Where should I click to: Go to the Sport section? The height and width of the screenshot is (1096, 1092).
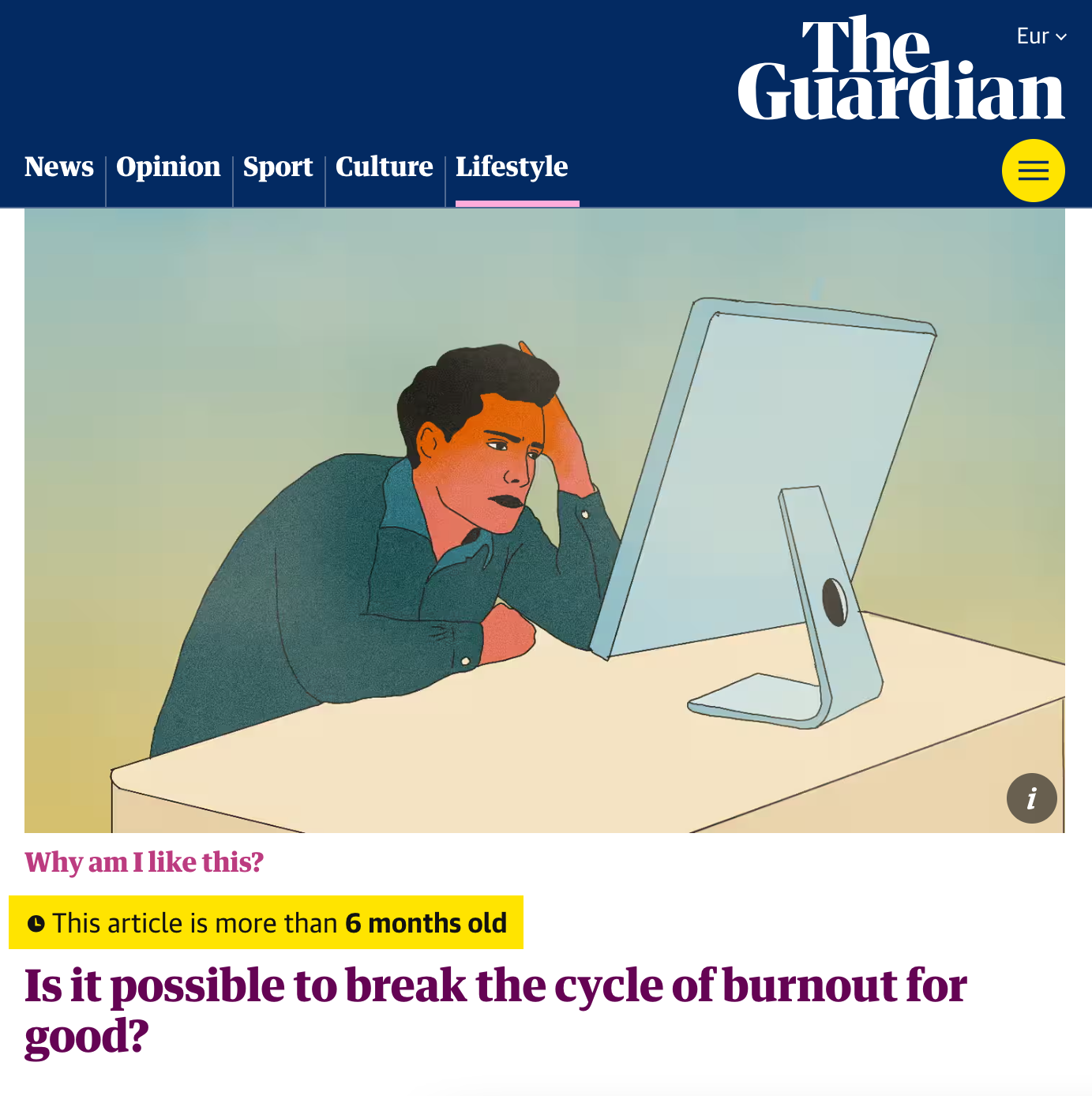[x=278, y=167]
